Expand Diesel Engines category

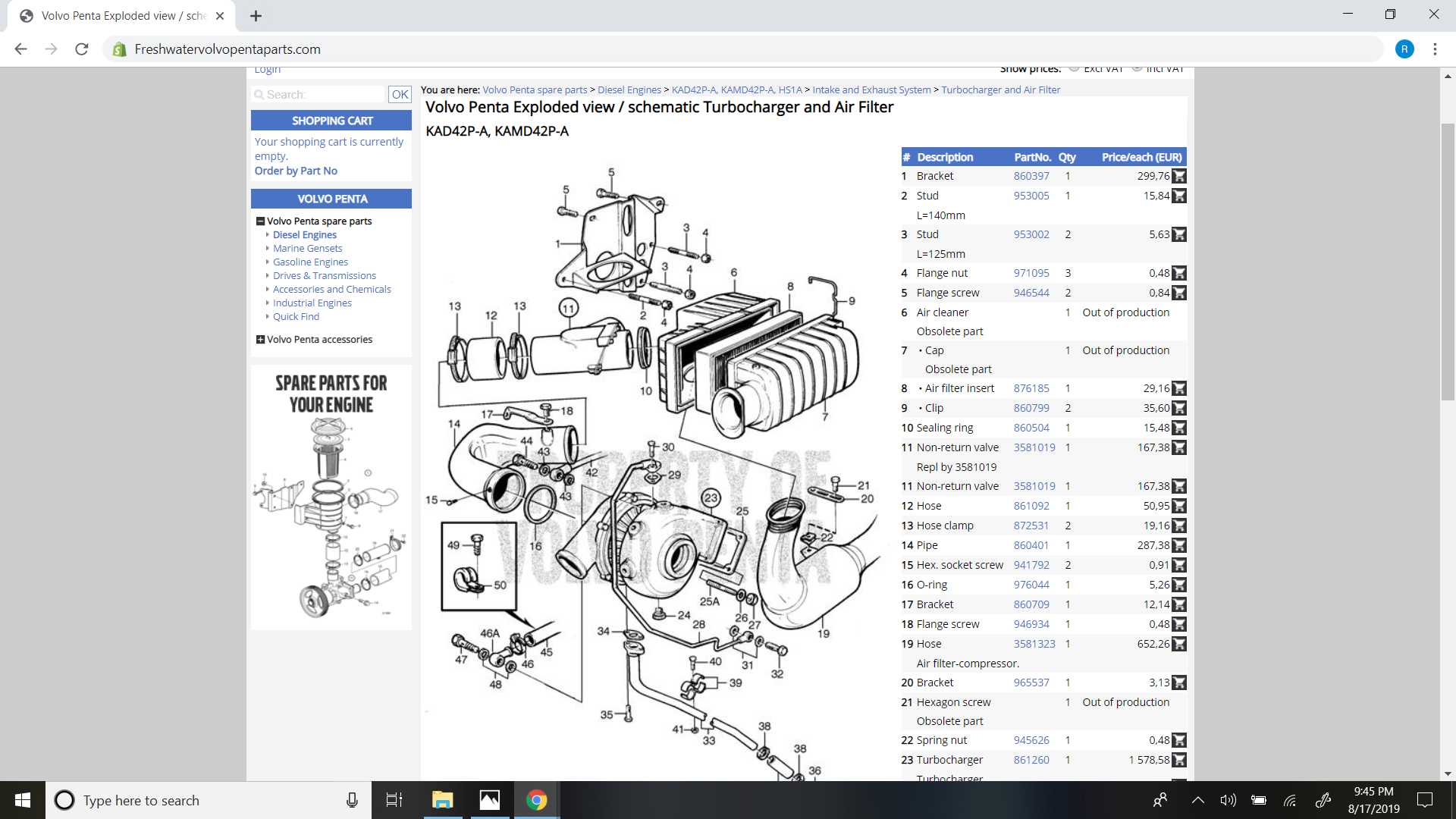coord(304,235)
